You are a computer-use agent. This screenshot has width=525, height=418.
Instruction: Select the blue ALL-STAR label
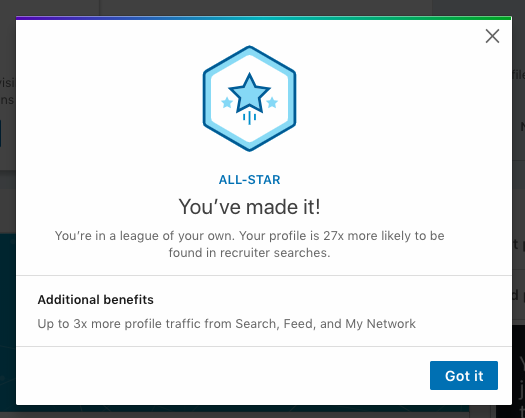[249, 180]
